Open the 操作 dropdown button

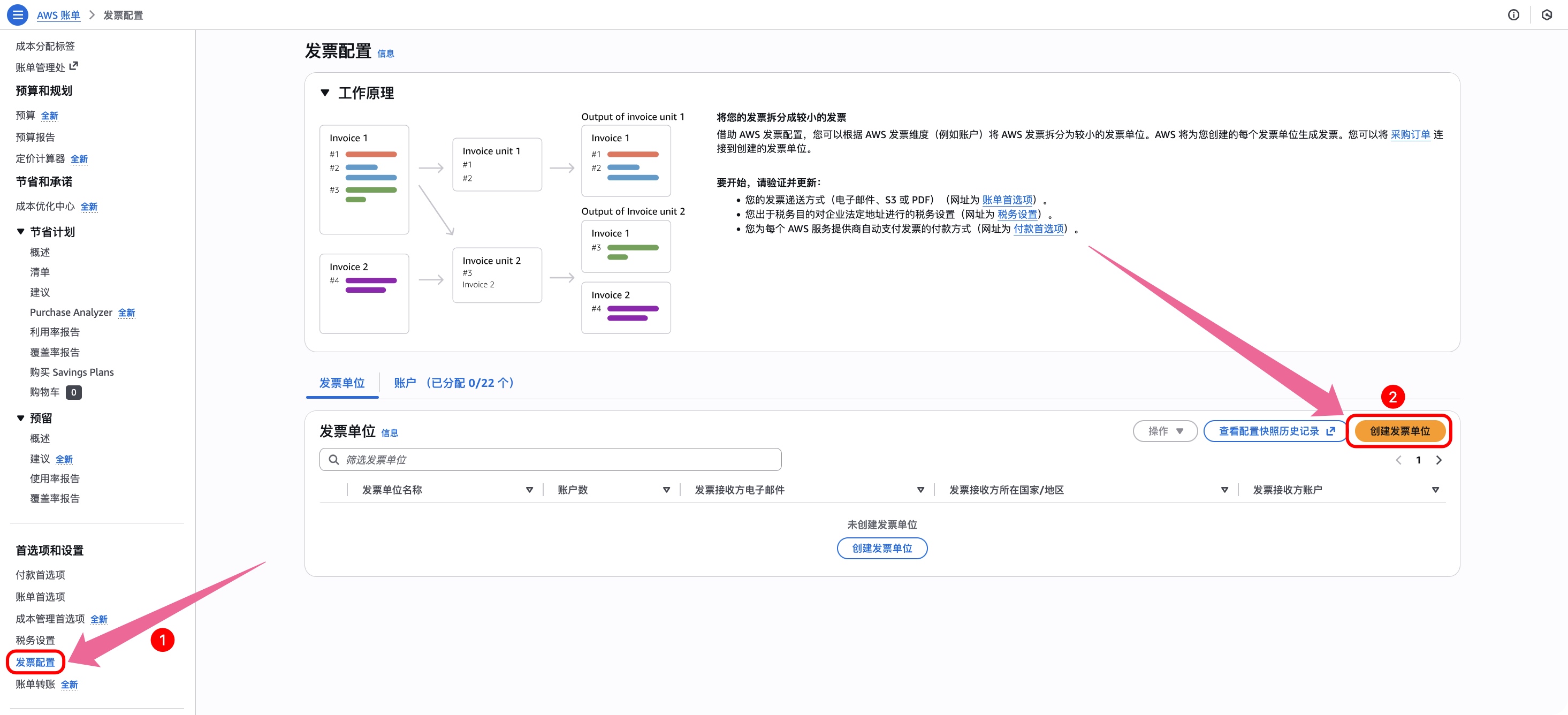pos(1164,431)
